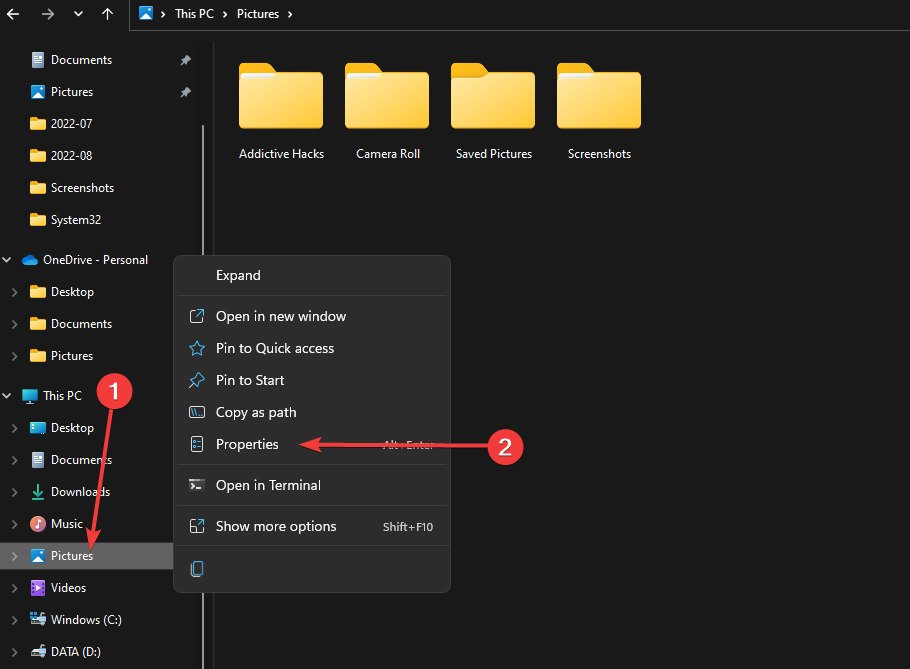Open the Addictive Hacks folder
Screen dimensions: 910x669
pos(281,97)
